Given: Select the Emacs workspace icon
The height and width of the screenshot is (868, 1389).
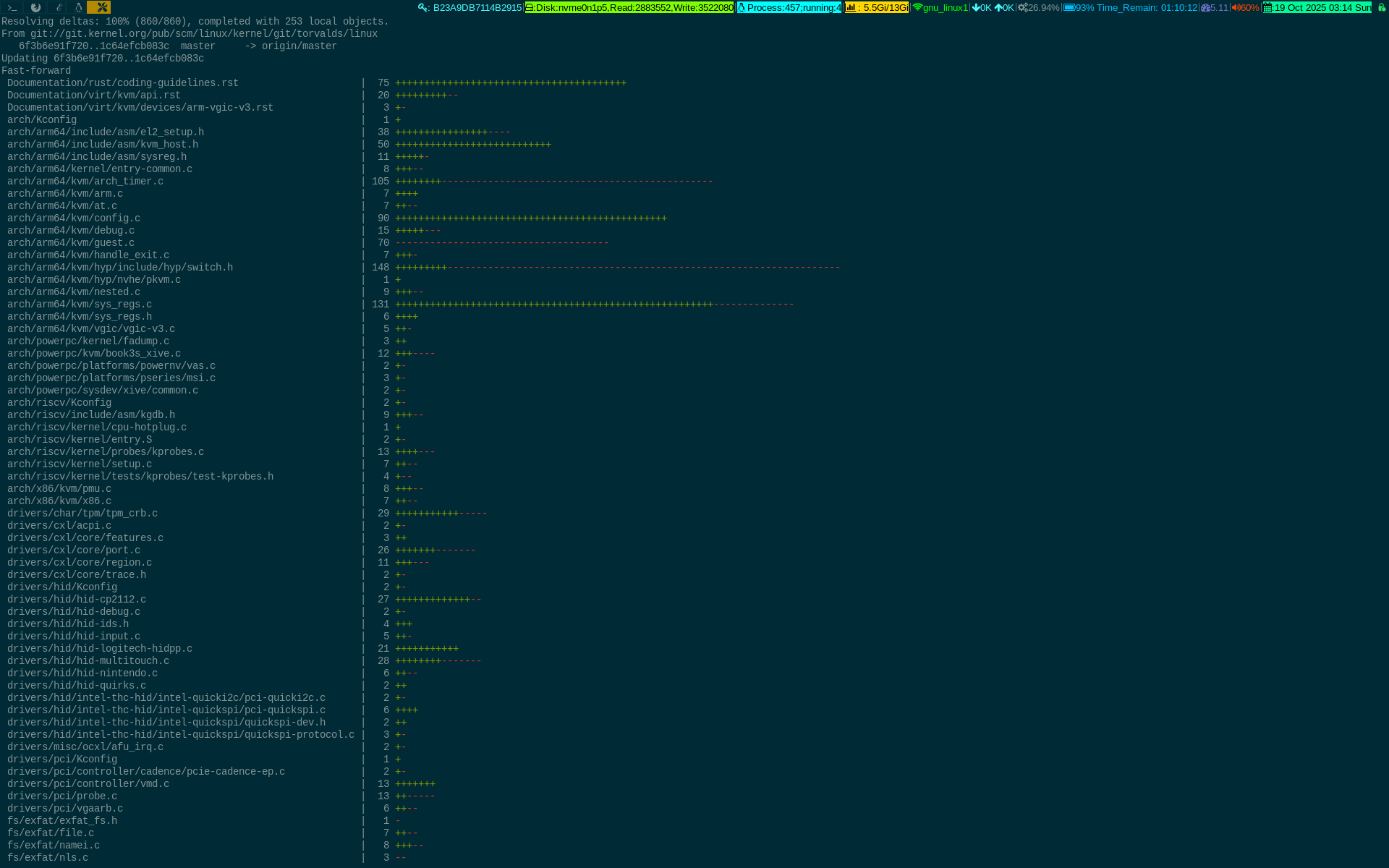Looking at the screenshot, I should 59,7.
